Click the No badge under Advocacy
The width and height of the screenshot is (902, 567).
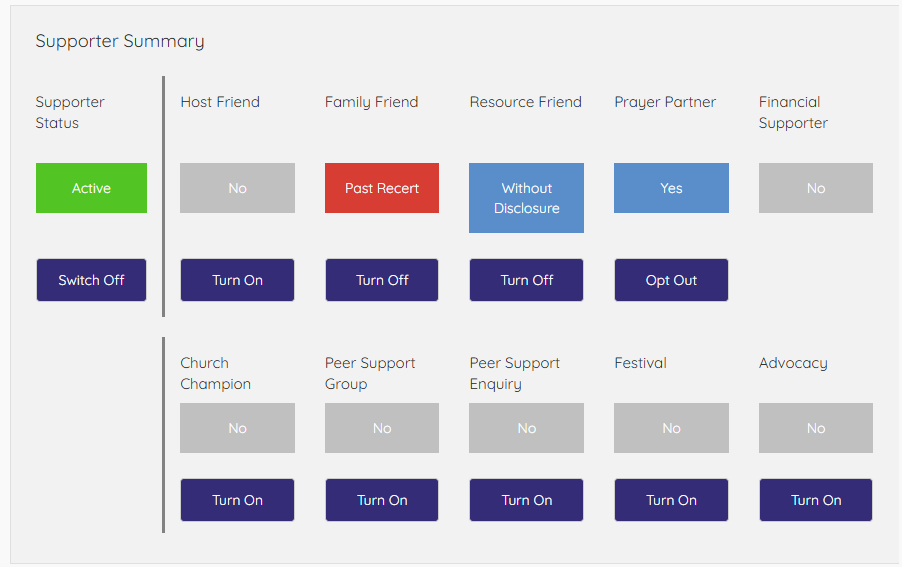816,428
